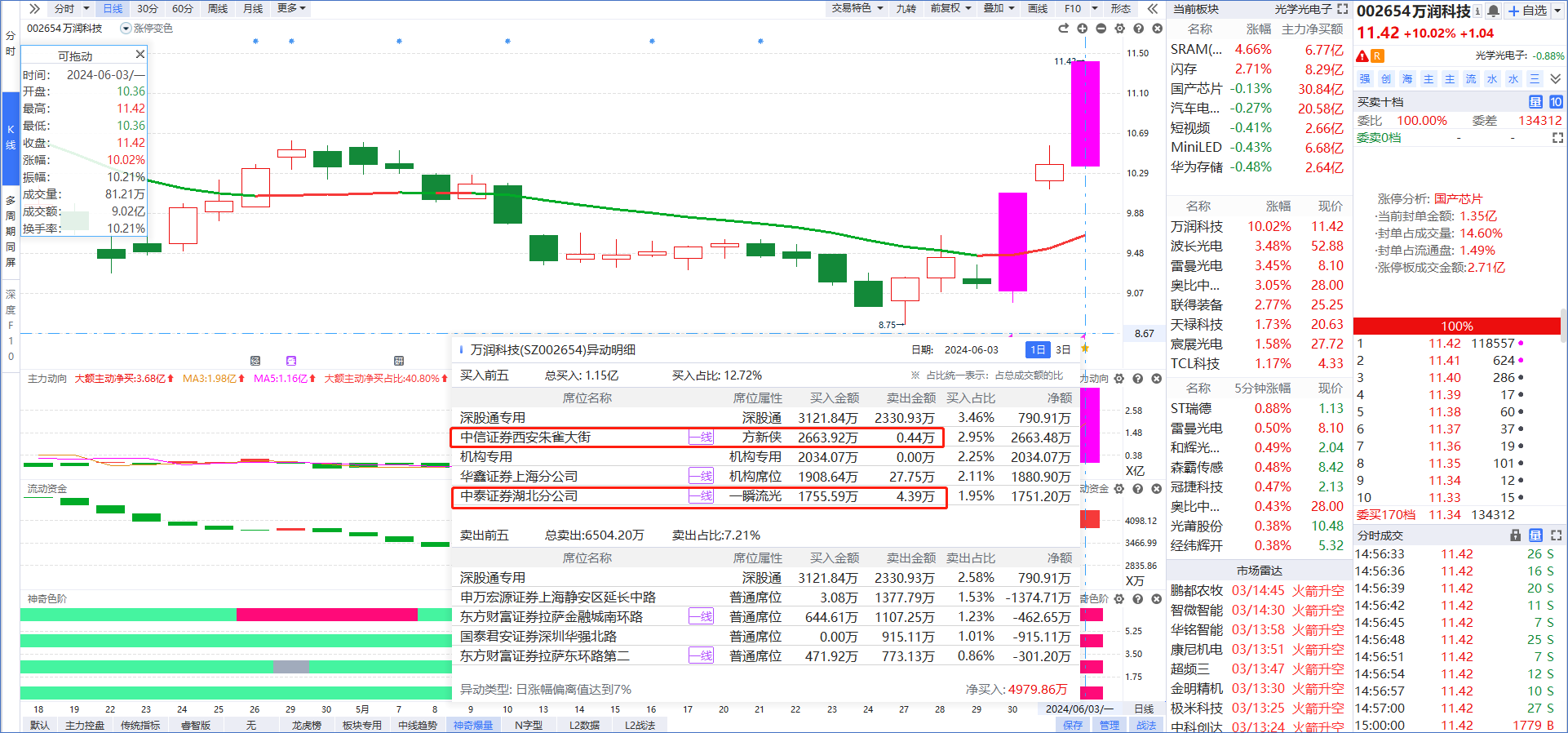Click the 九转 button
1568x733 pixels.
906,8
